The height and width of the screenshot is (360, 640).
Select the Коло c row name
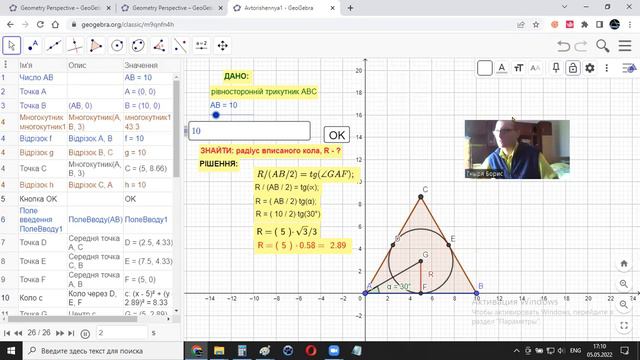tap(31, 298)
